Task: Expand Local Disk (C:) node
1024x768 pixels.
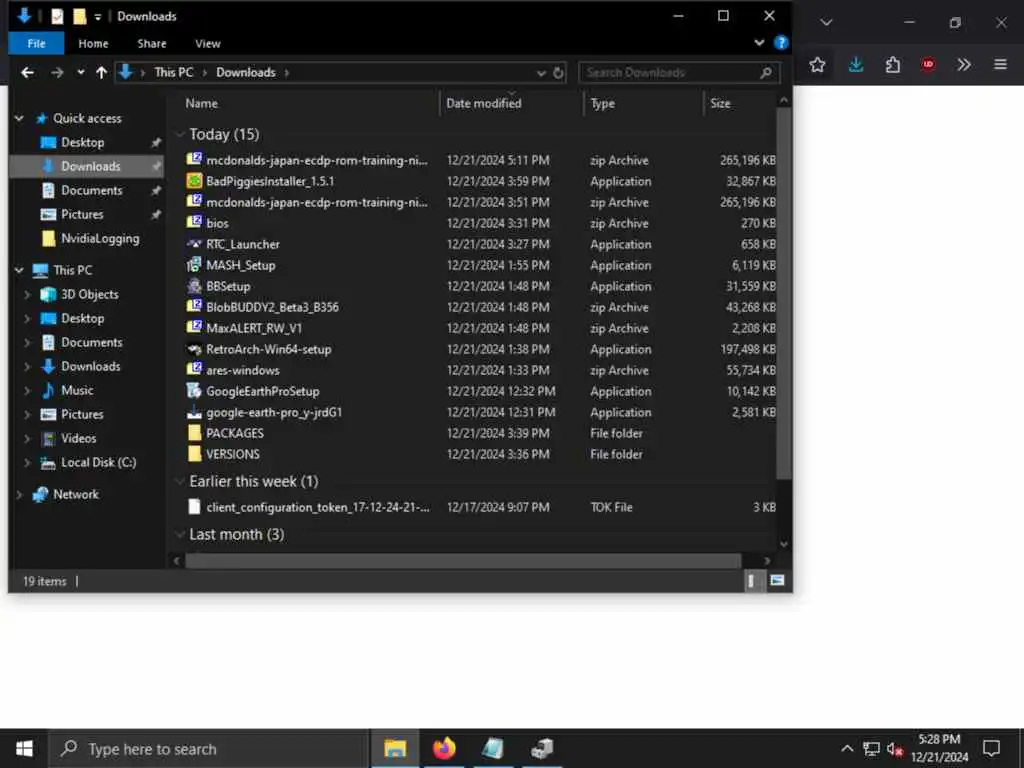Action: coord(27,462)
